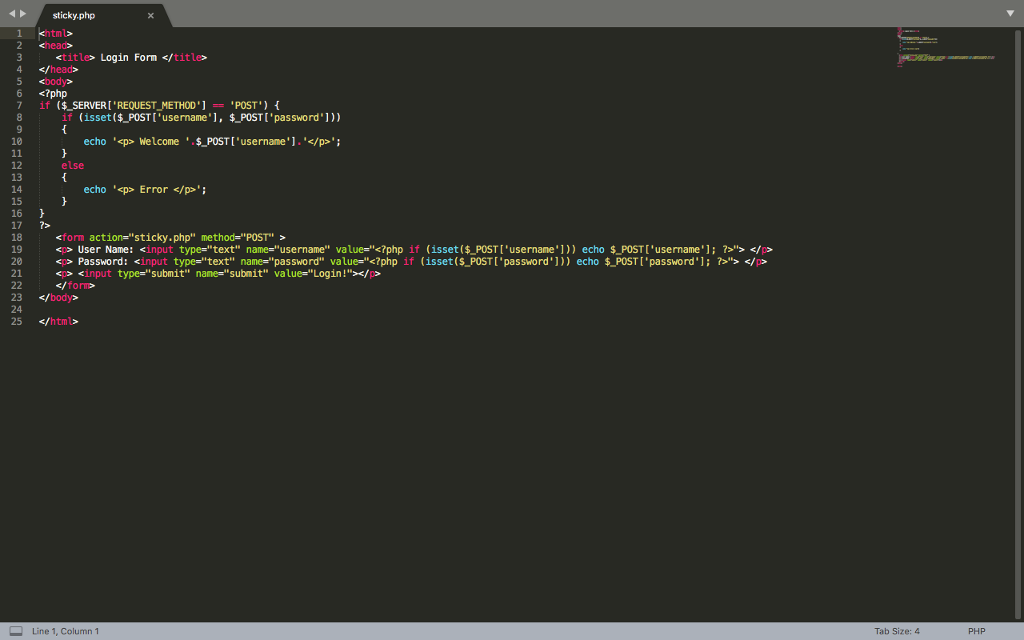1024x640 pixels.
Task: Click "sticky.php" in form action attribute
Action: tap(164, 237)
